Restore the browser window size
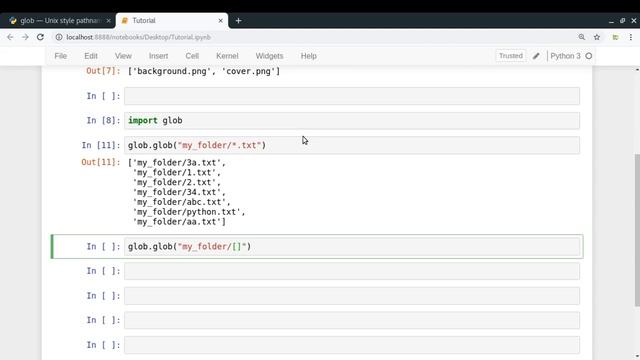 coord(622,20)
